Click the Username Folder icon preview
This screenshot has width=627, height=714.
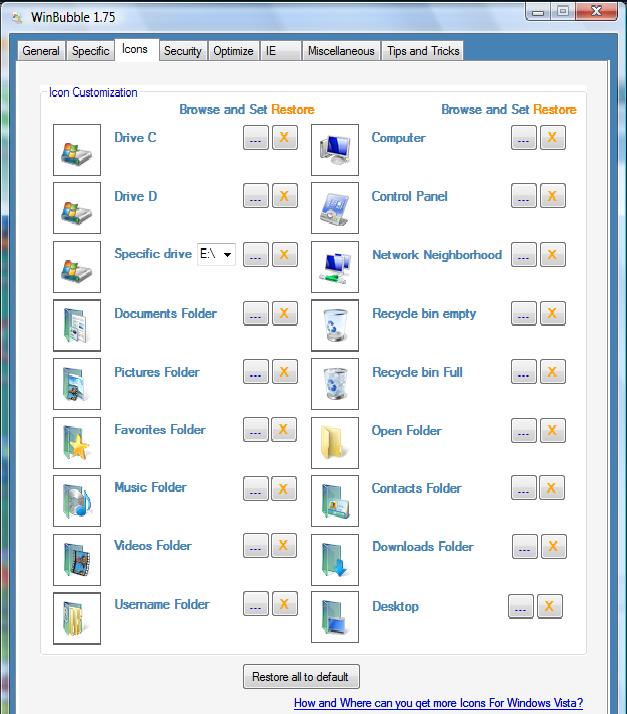click(x=77, y=618)
